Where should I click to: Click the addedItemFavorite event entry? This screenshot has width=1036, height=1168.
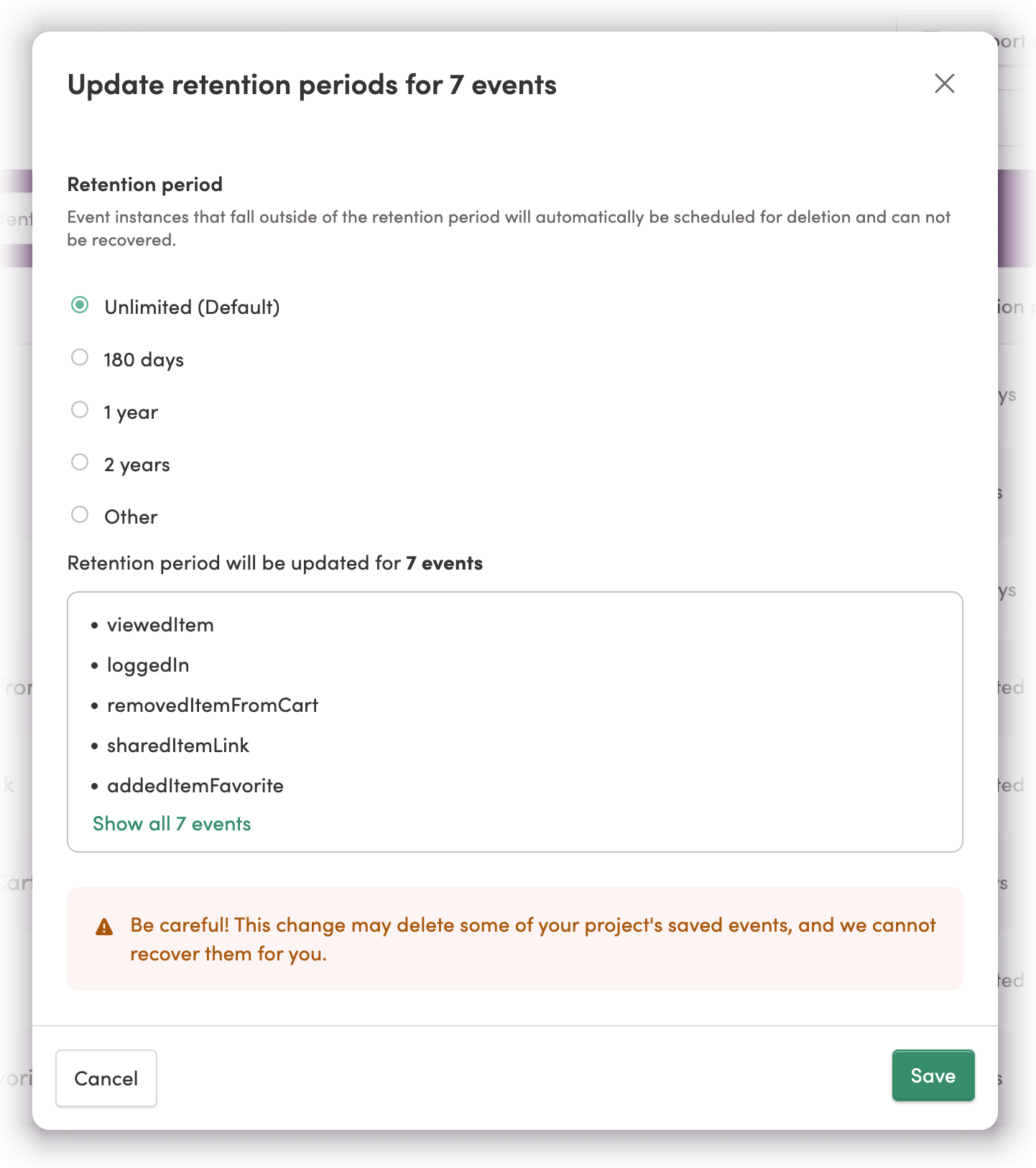point(195,785)
